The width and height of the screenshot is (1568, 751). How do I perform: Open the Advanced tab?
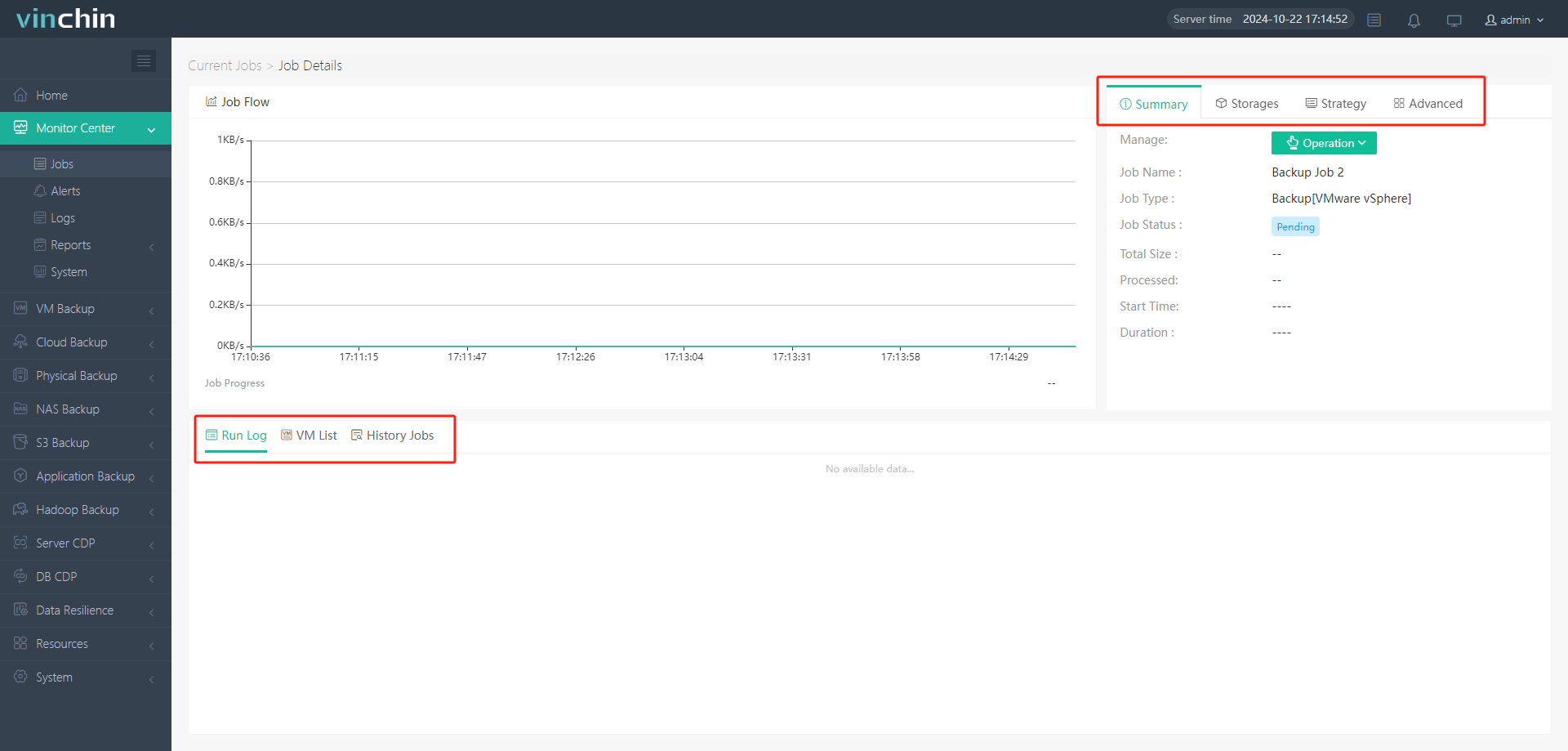(1428, 104)
